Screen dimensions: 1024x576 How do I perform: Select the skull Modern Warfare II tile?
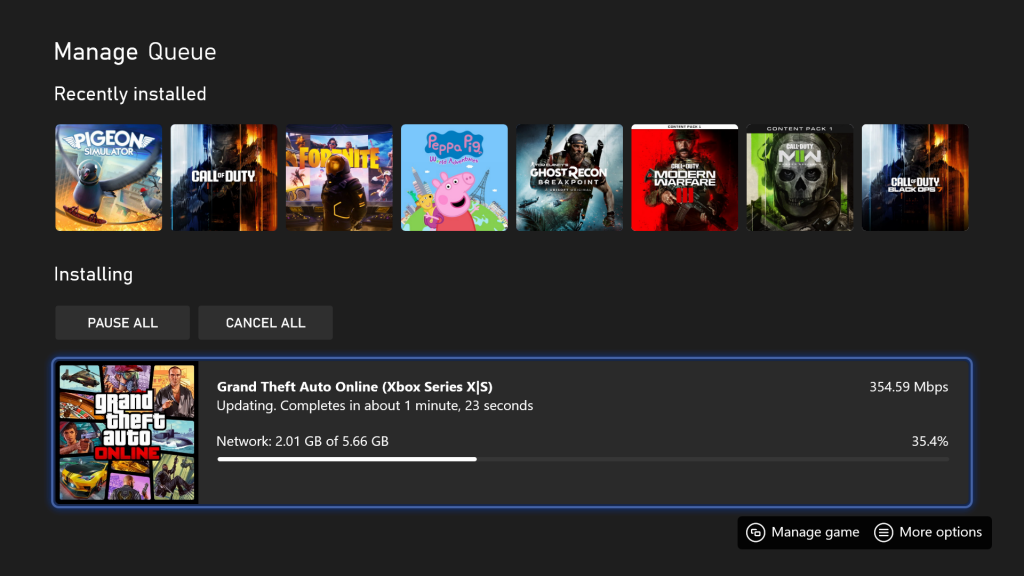(799, 177)
